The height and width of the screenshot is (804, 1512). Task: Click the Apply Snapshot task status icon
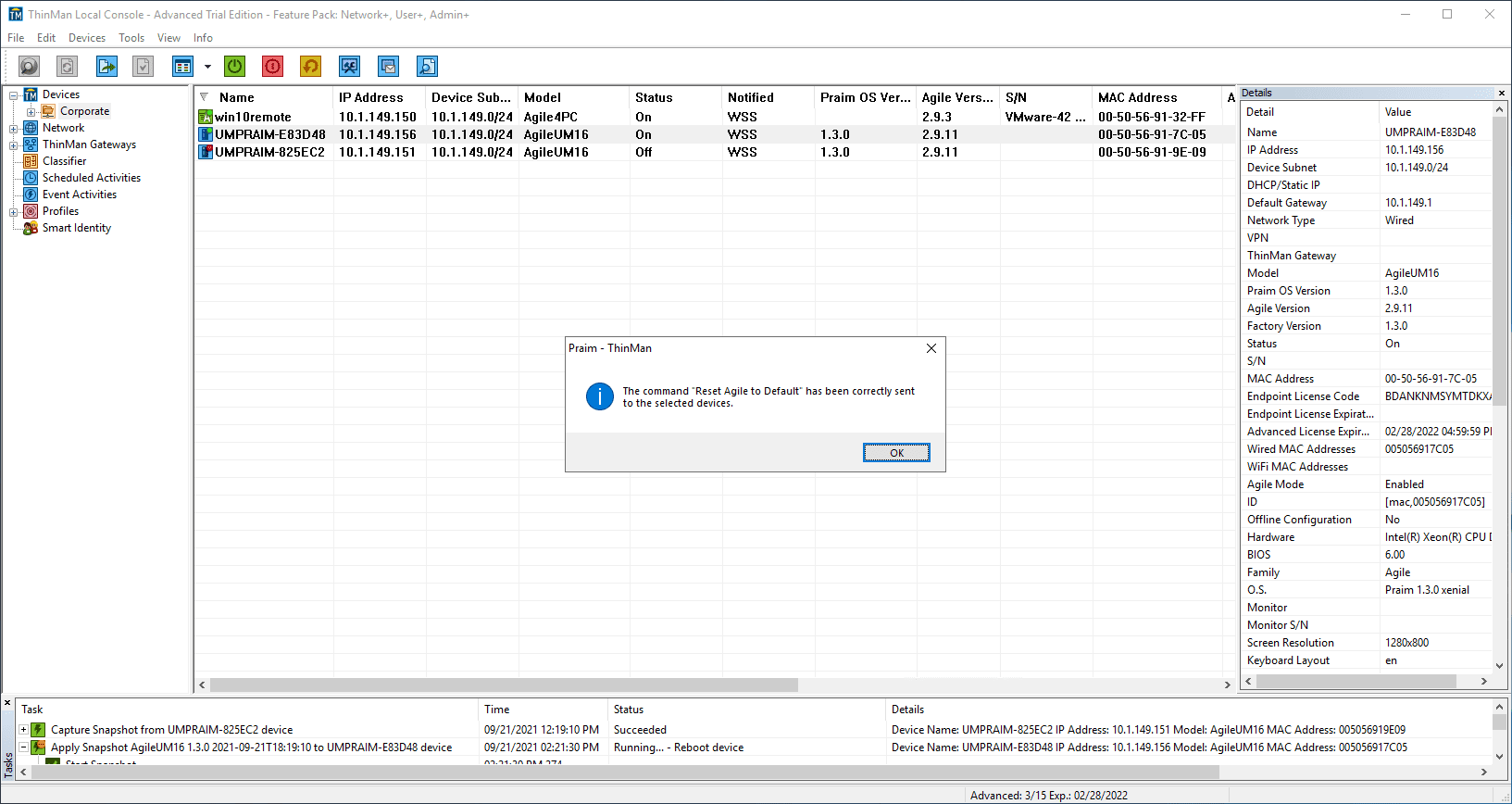click(x=38, y=747)
